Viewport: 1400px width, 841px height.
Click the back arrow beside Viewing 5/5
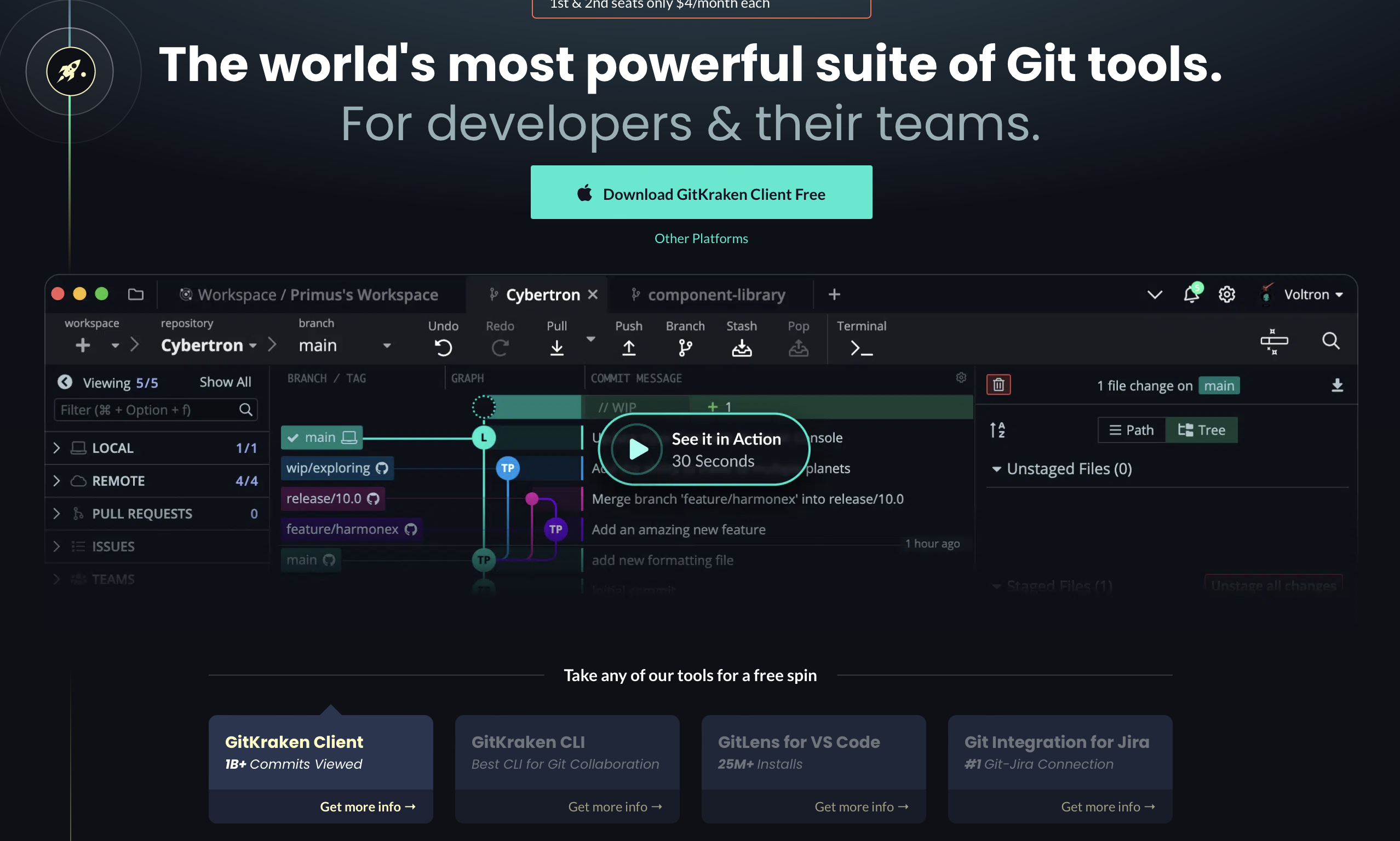tap(65, 382)
